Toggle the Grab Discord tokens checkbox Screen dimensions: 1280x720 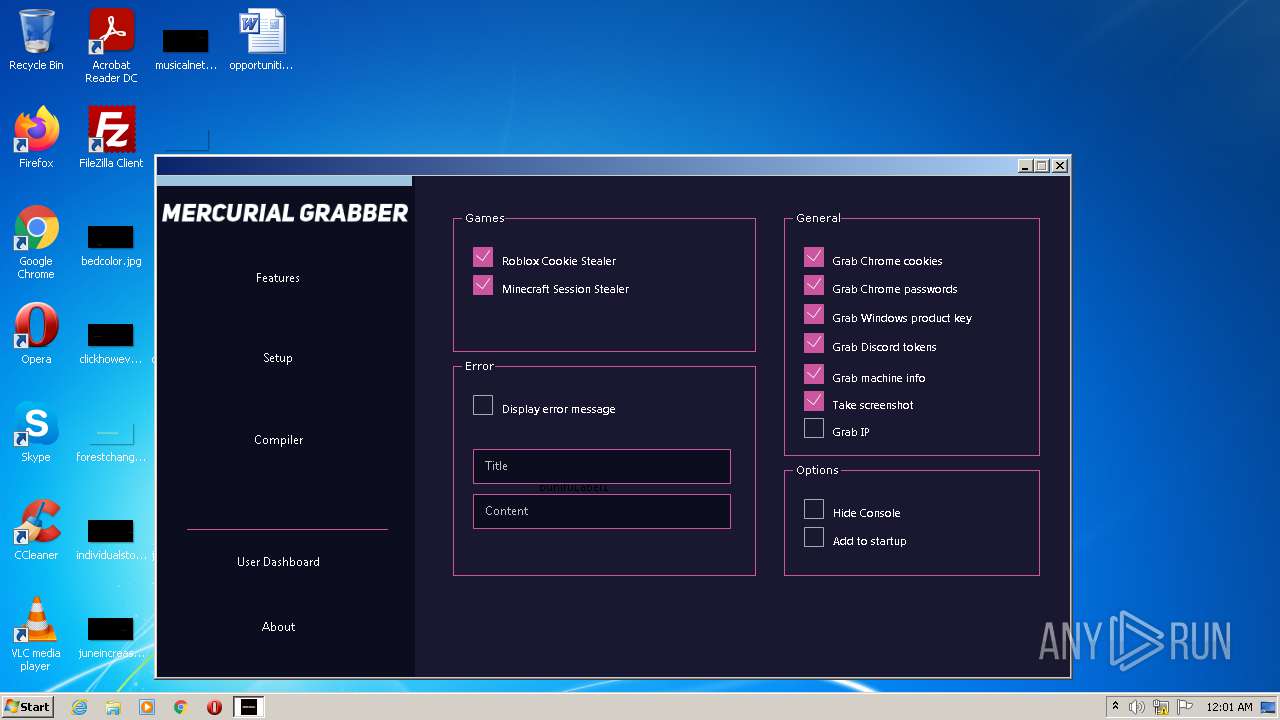[x=814, y=343]
